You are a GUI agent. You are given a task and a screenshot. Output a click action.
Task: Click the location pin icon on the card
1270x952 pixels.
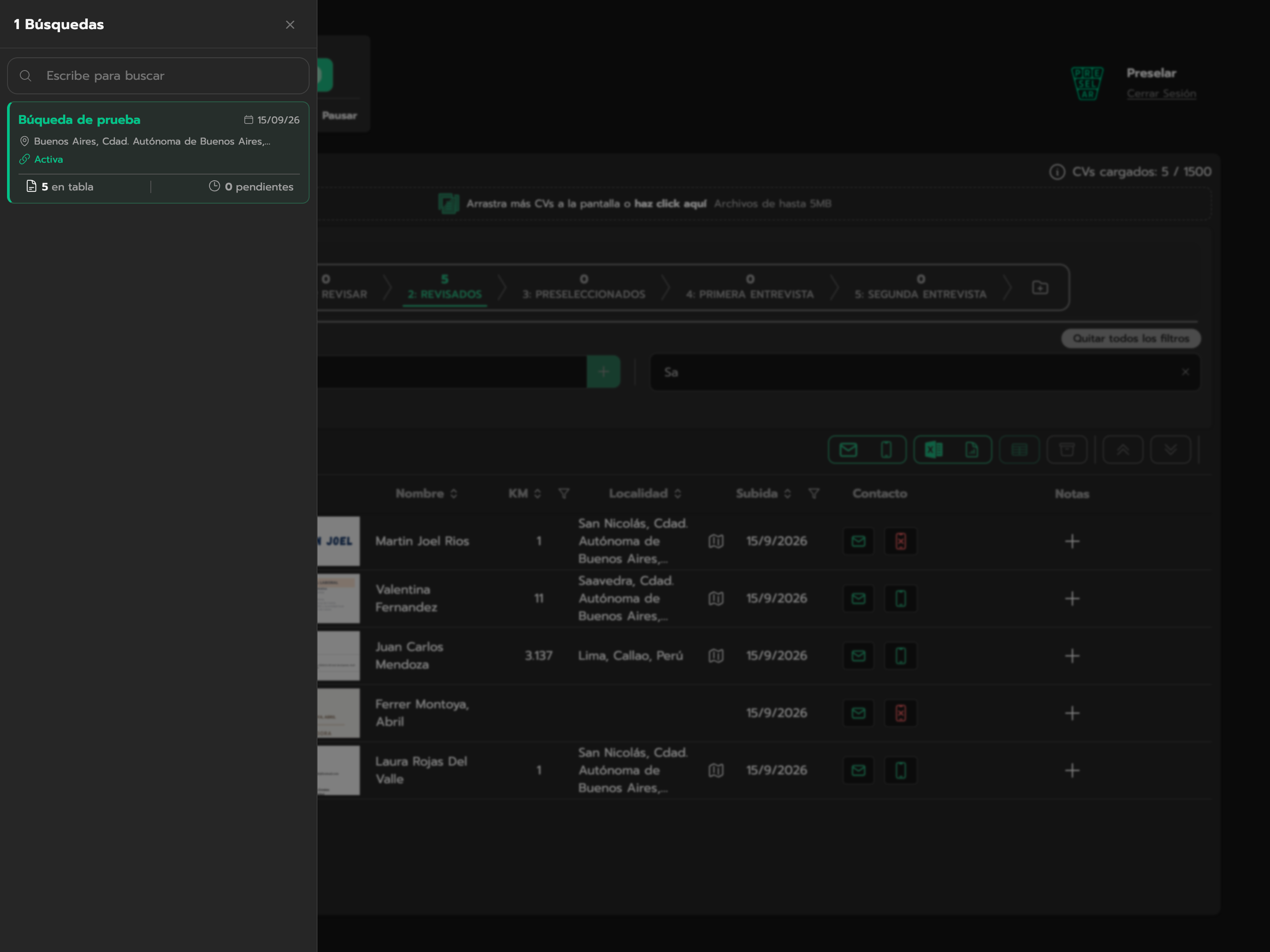tap(24, 141)
